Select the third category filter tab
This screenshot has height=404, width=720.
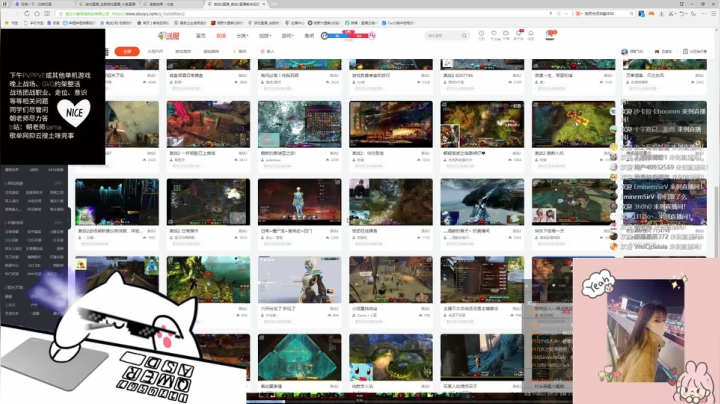click(x=183, y=51)
